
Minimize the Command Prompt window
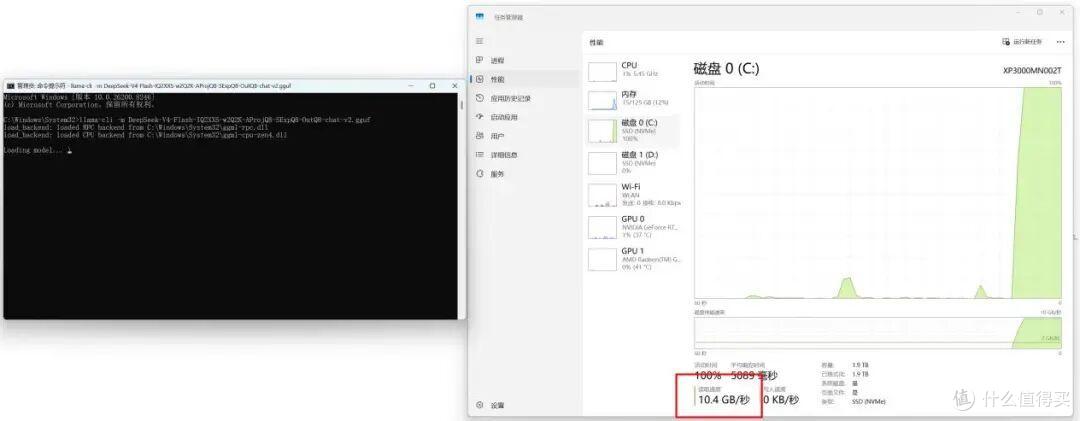click(411, 86)
